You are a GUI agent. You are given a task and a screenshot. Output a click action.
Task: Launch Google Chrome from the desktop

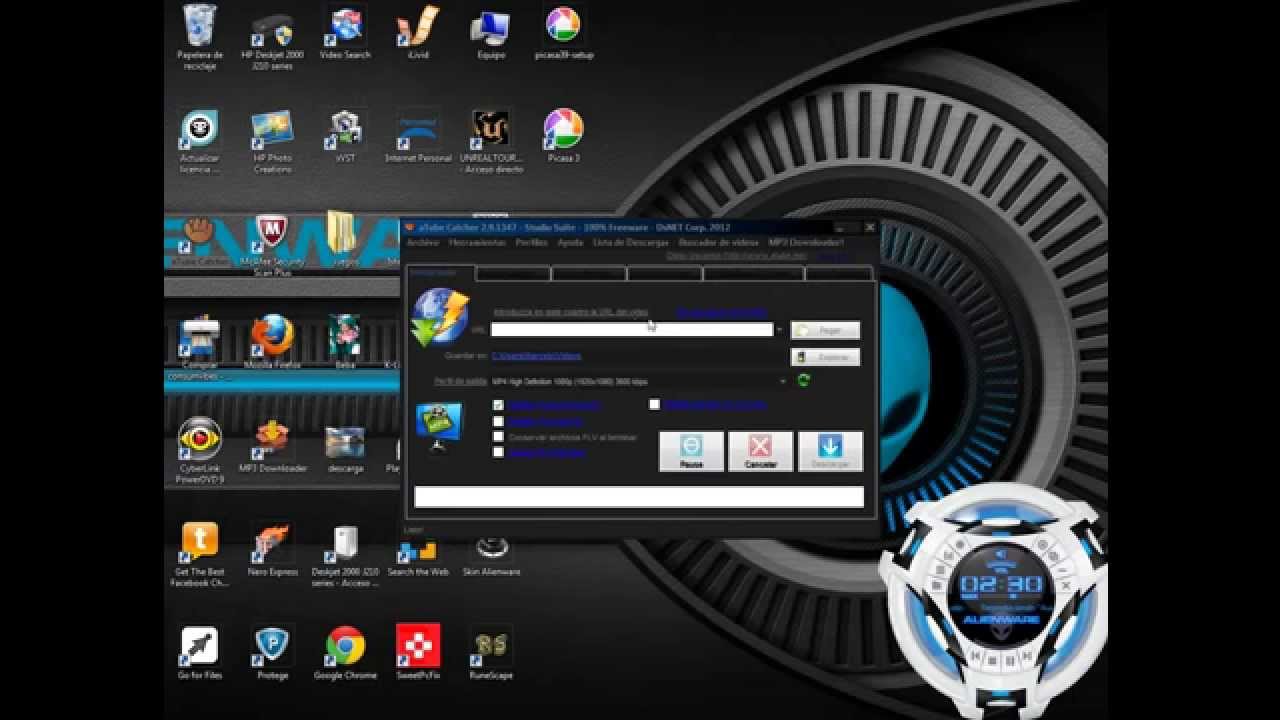(x=345, y=654)
